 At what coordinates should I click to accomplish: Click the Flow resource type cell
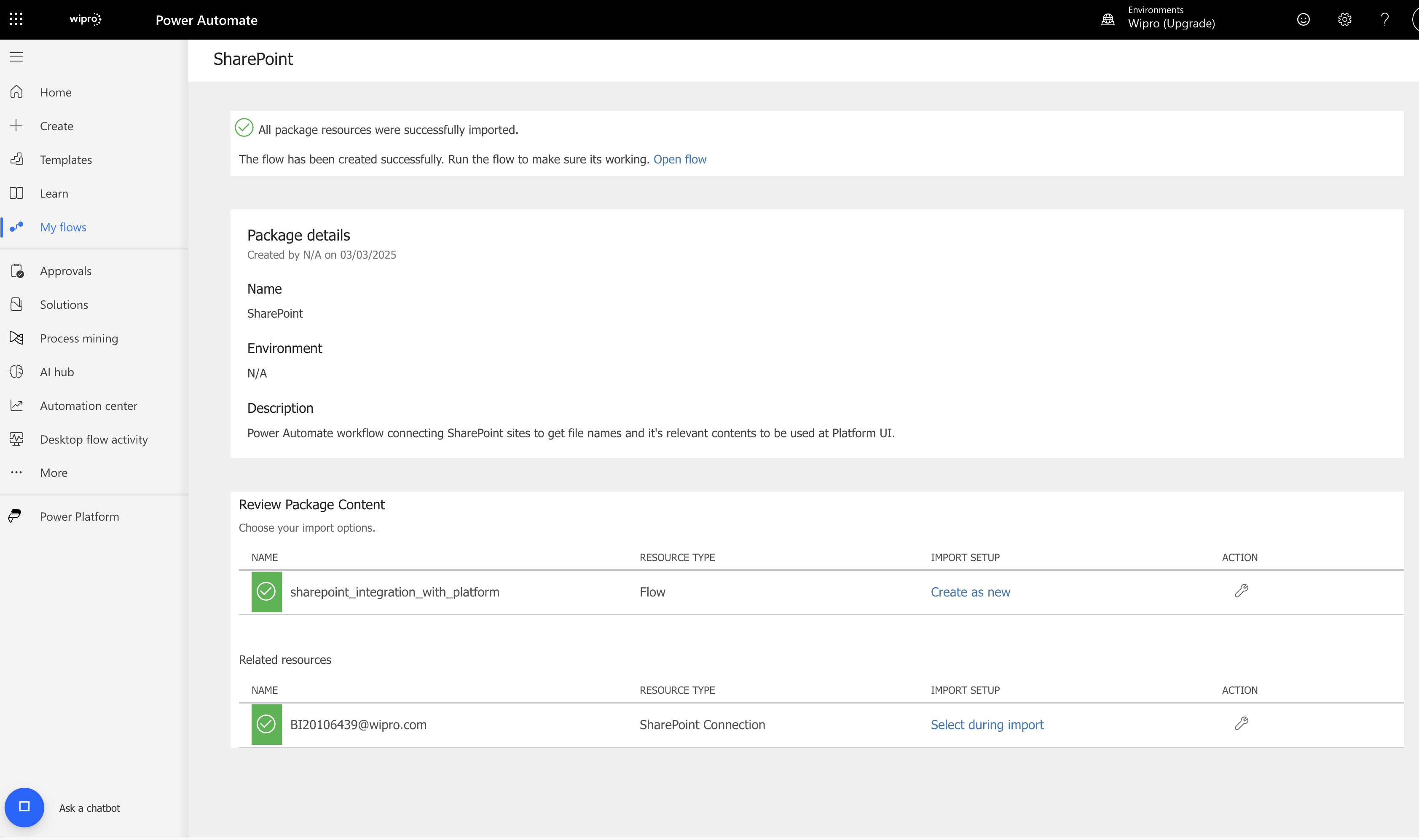(x=652, y=592)
